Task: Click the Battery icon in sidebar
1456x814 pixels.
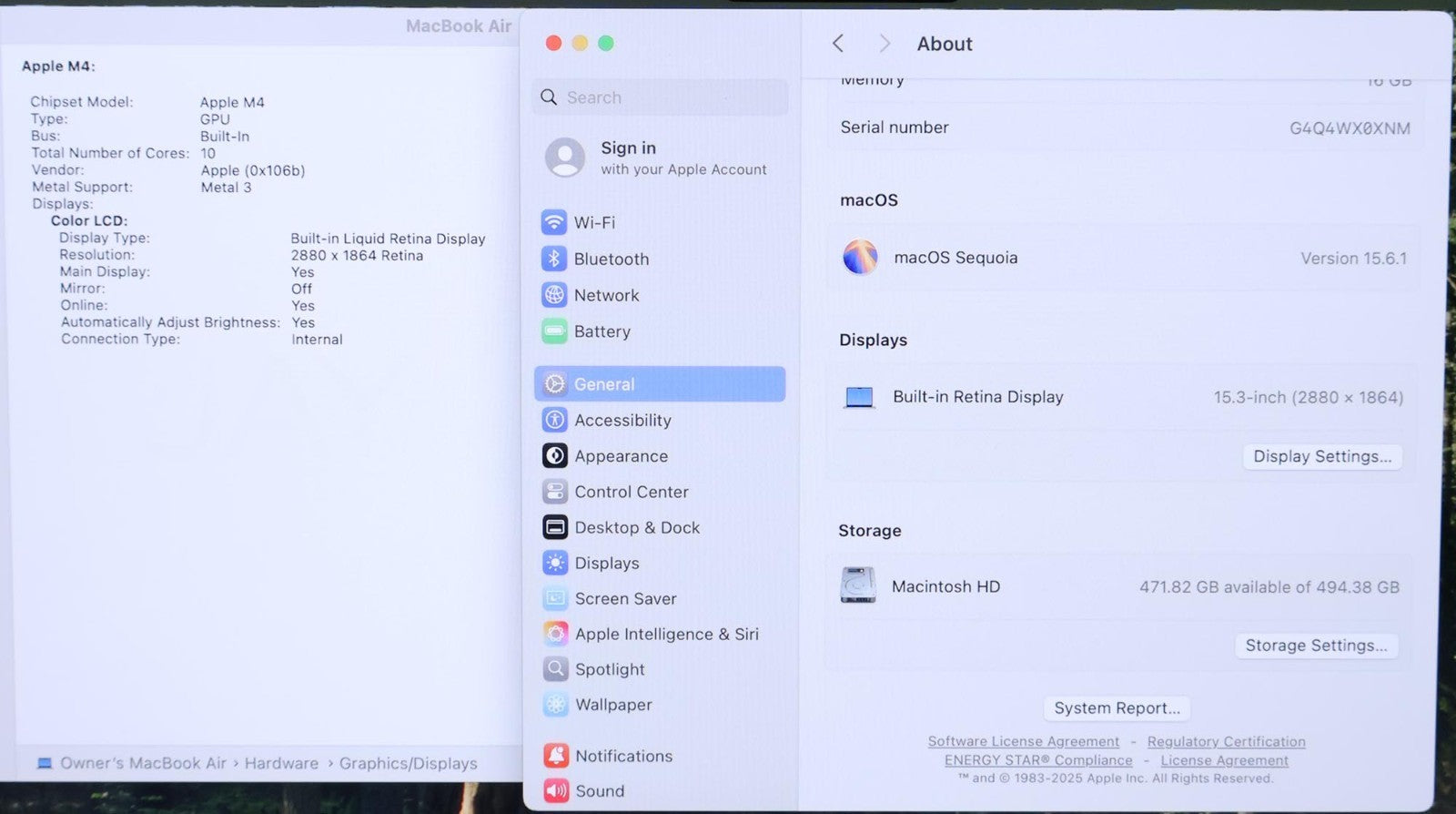Action: 553,331
